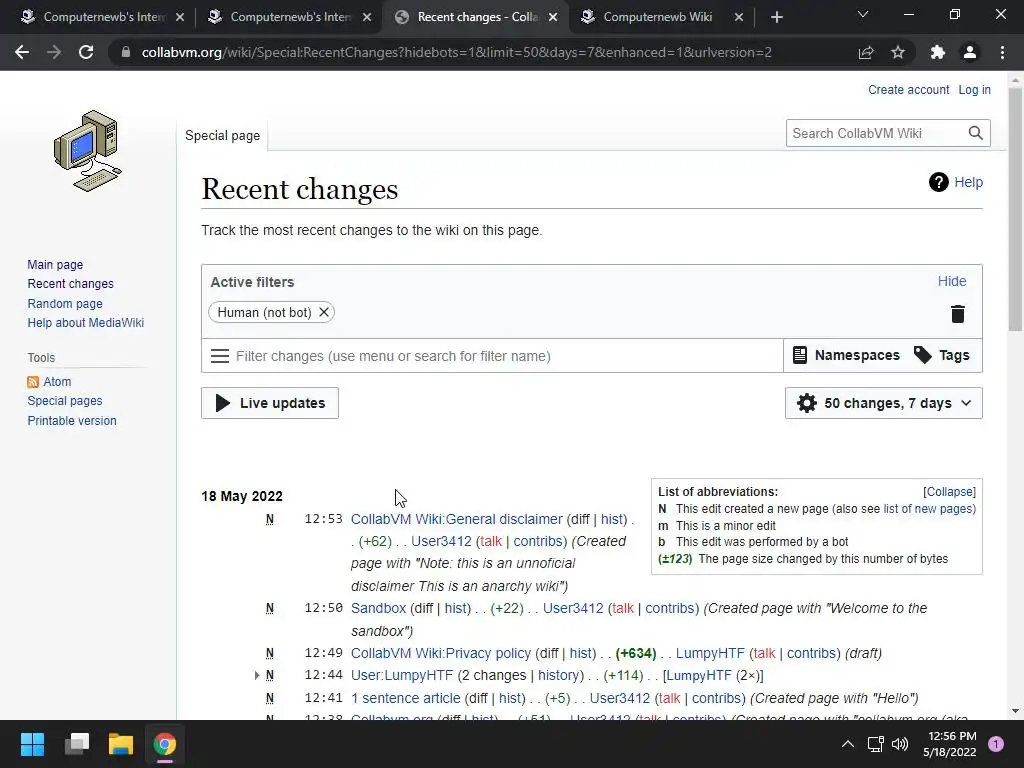Open volume speaker tray icon

pyautogui.click(x=900, y=744)
